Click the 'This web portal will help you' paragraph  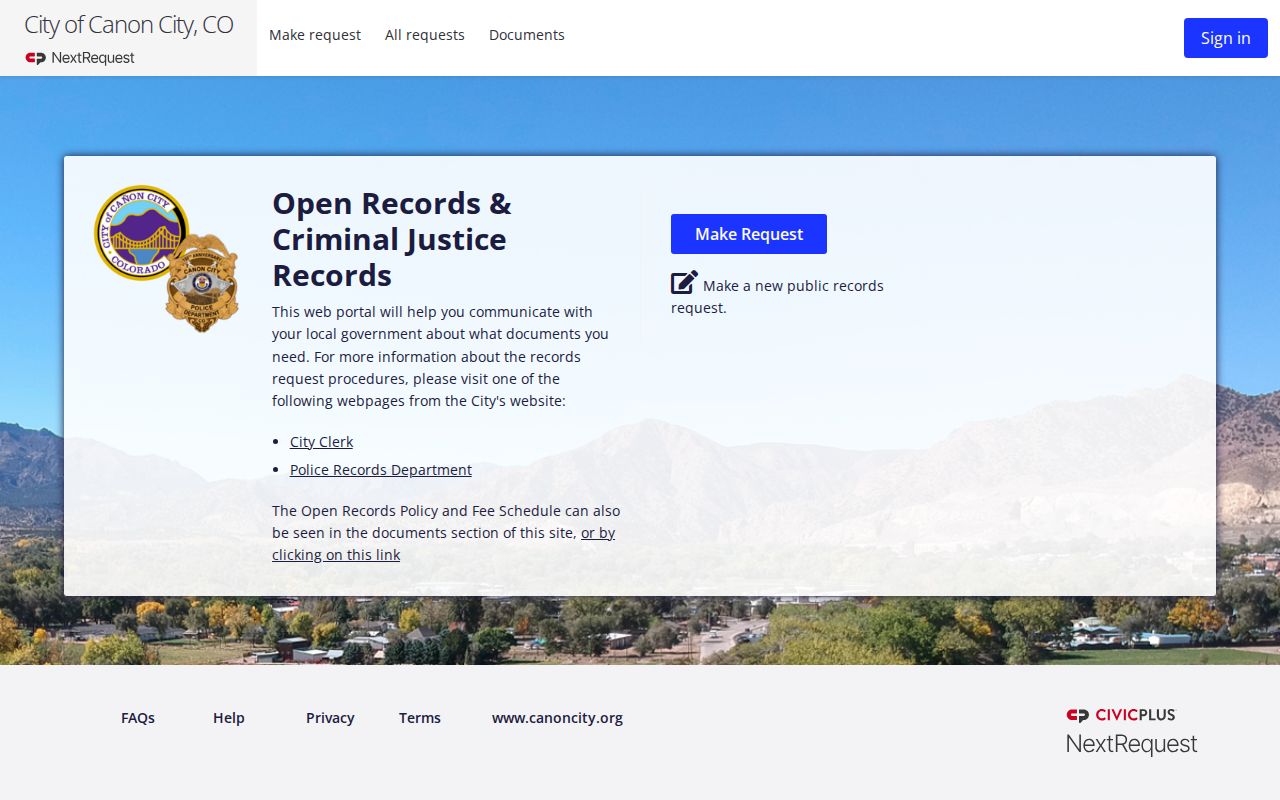[x=440, y=356]
